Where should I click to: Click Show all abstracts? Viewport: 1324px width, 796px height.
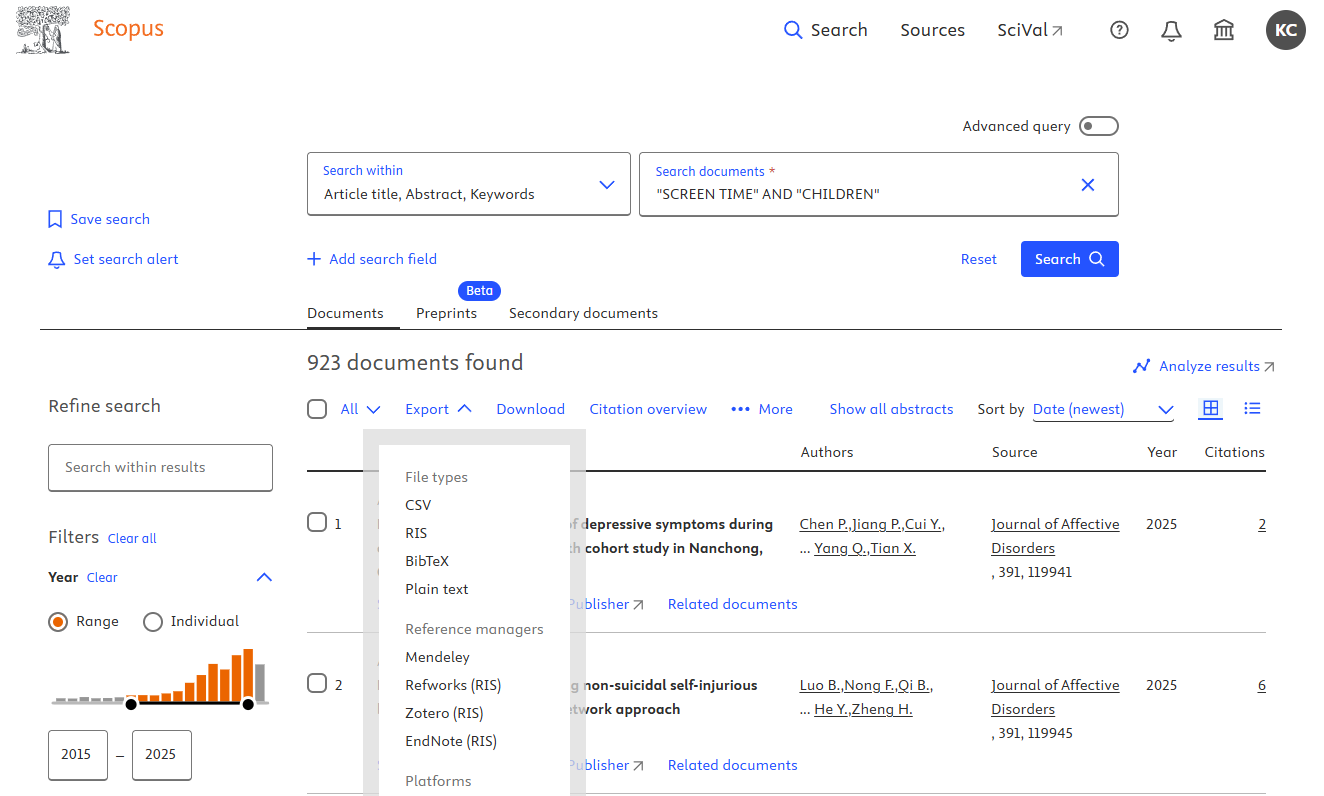click(891, 409)
